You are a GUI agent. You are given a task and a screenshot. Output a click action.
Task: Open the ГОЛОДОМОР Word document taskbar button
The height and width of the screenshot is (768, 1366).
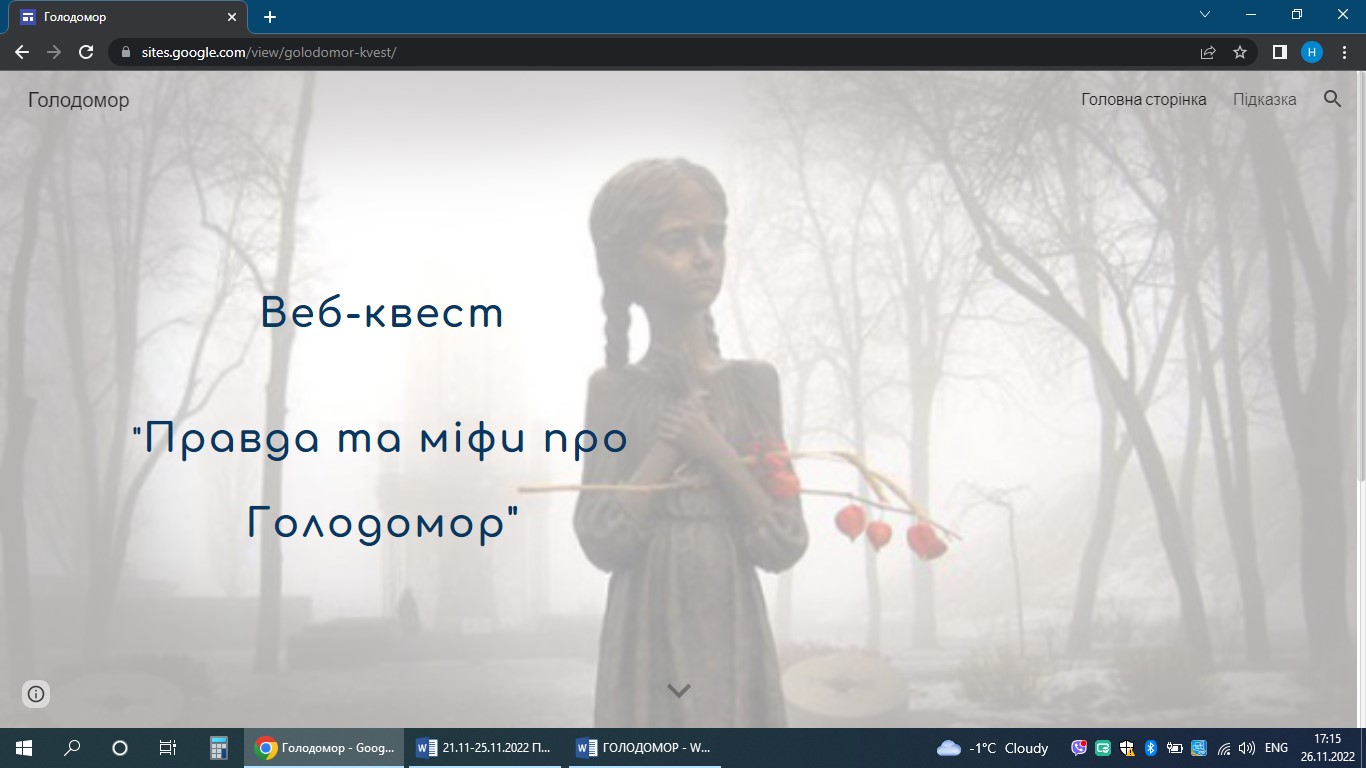coord(644,748)
